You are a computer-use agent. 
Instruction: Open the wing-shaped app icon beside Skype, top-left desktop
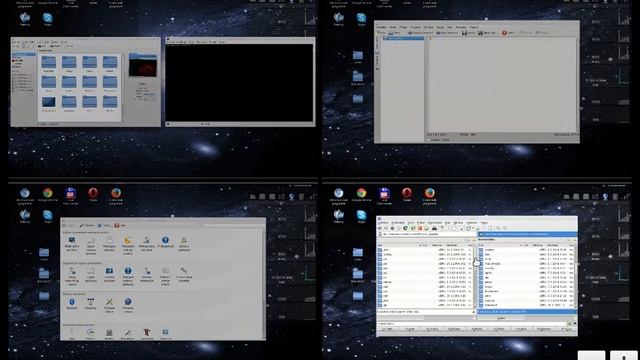[x=25, y=18]
